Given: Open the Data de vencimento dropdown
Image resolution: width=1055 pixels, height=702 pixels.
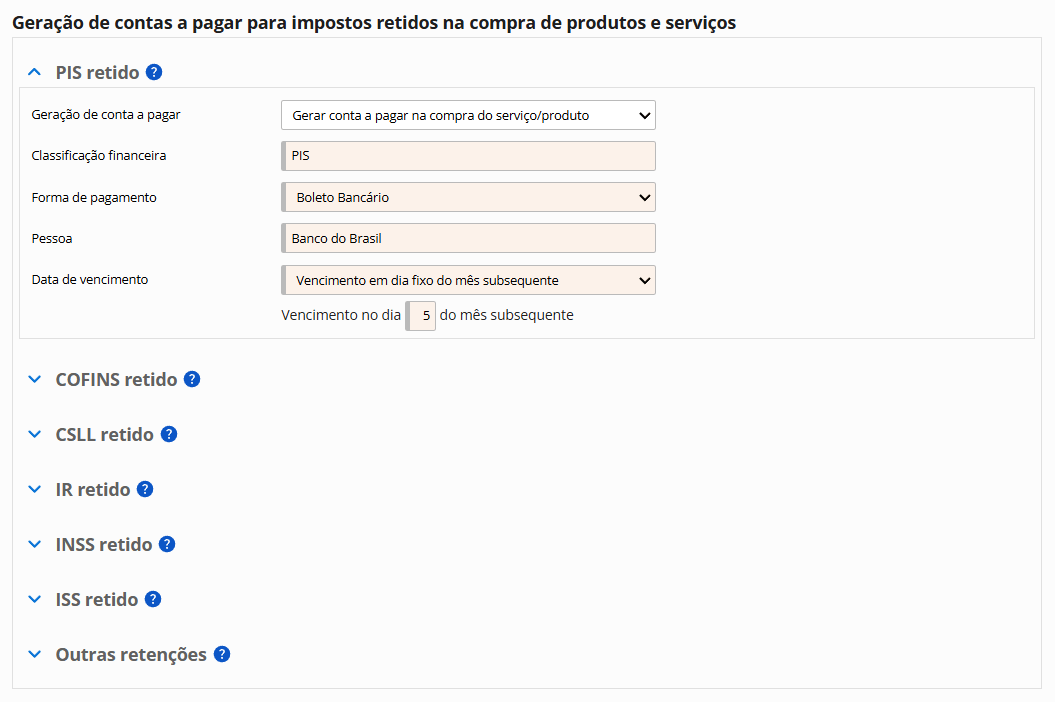Looking at the screenshot, I should click(468, 280).
